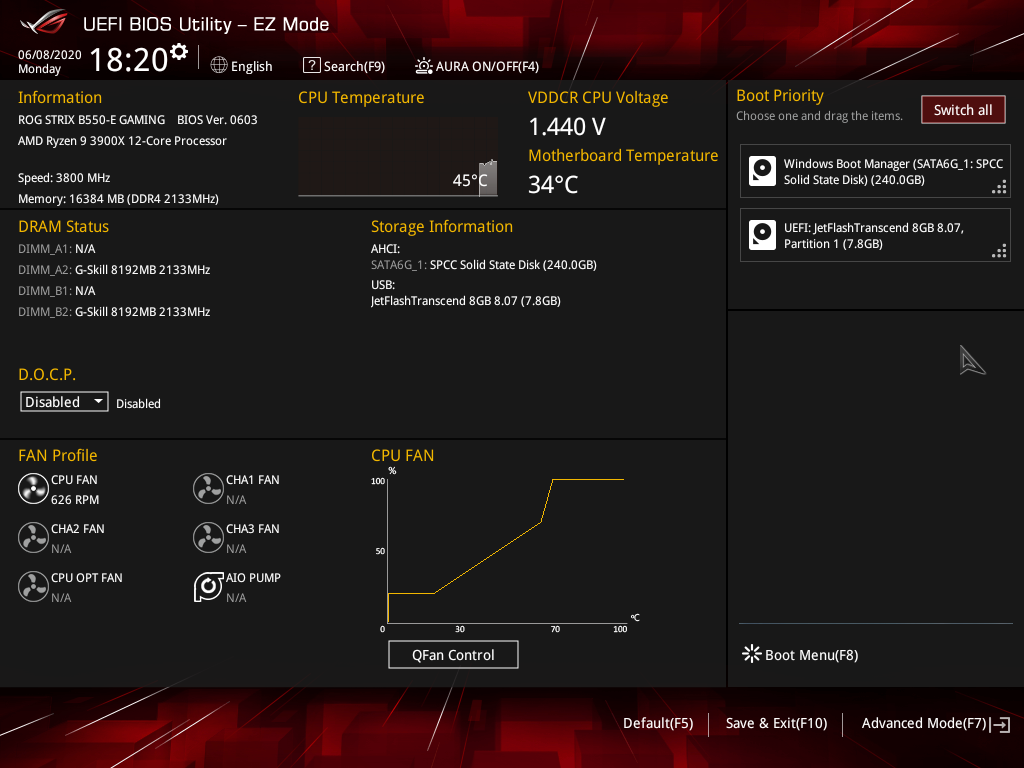Open QFan Control
Image resolution: width=1024 pixels, height=768 pixels.
[453, 655]
